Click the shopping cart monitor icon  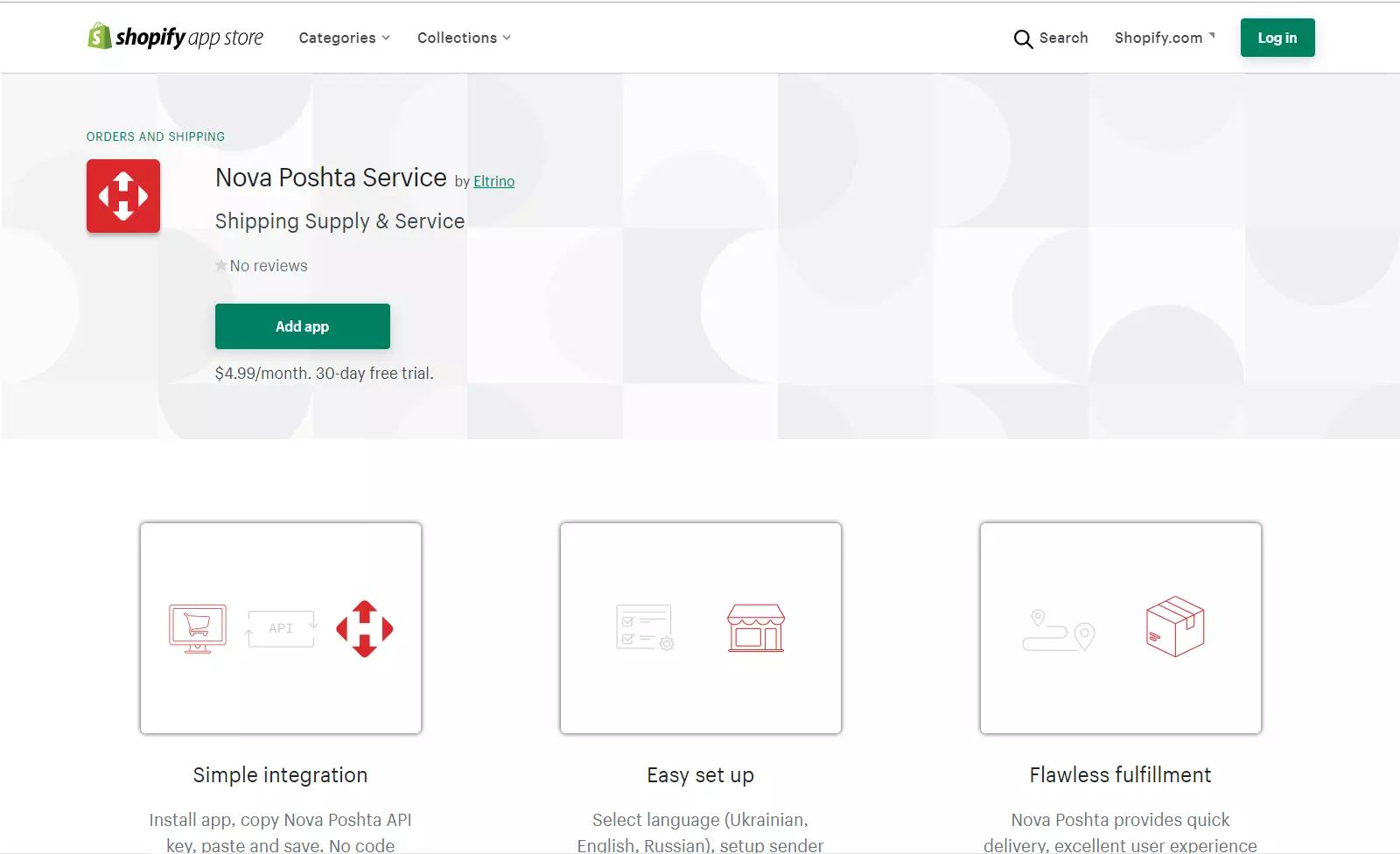(198, 628)
